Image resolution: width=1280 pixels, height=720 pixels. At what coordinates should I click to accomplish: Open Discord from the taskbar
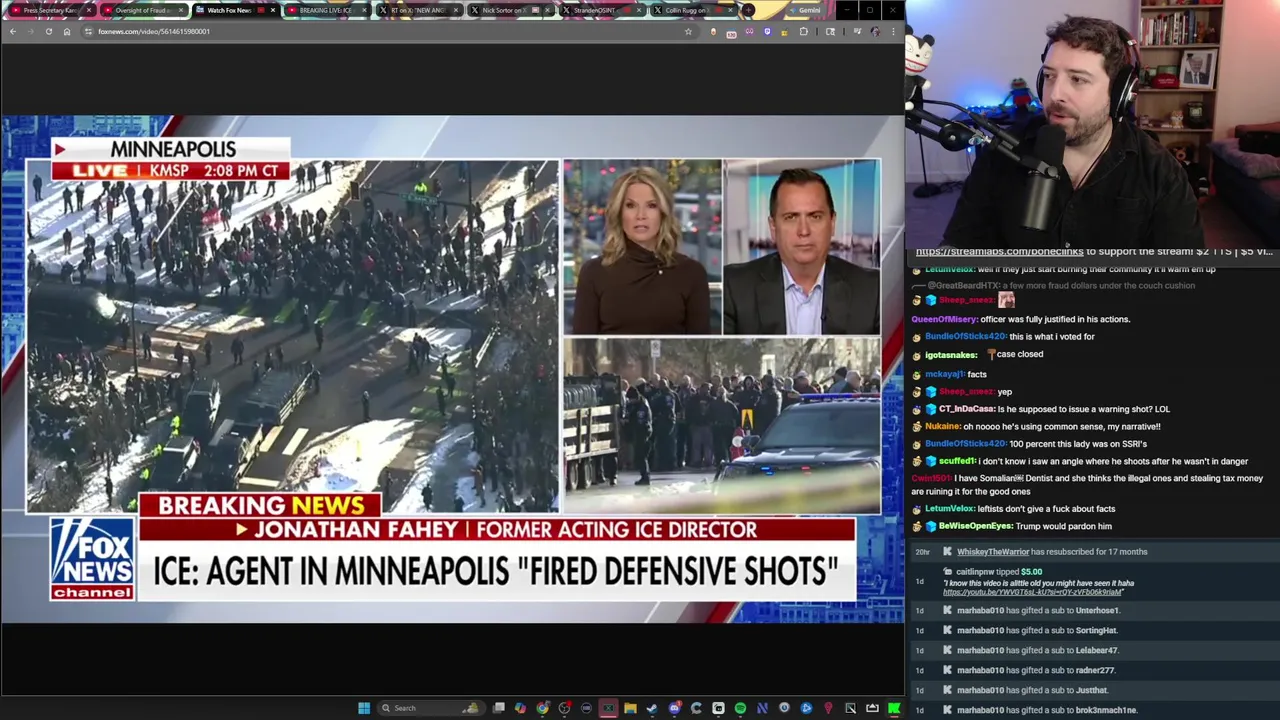[675, 708]
